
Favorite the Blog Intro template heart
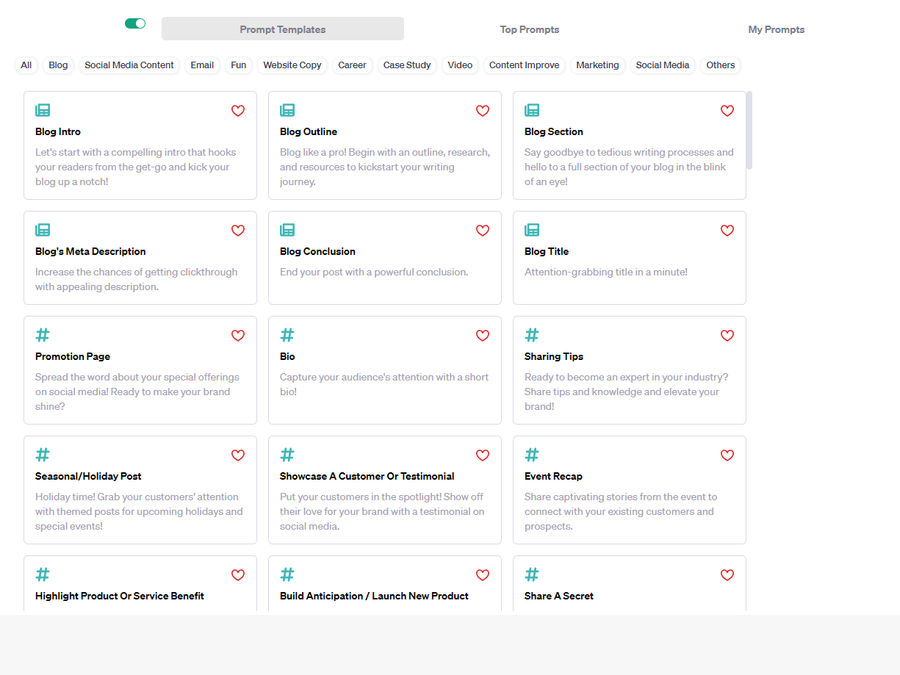click(x=238, y=111)
